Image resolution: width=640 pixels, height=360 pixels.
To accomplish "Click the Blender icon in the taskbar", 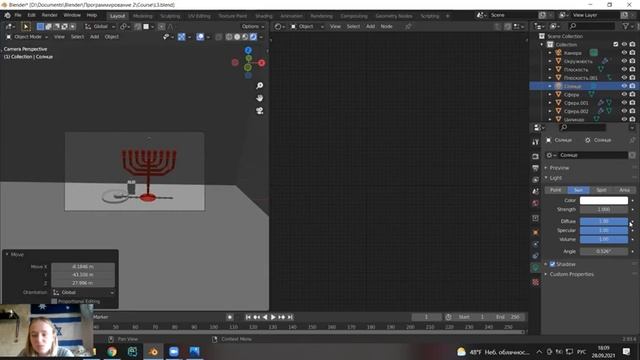I will (153, 351).
